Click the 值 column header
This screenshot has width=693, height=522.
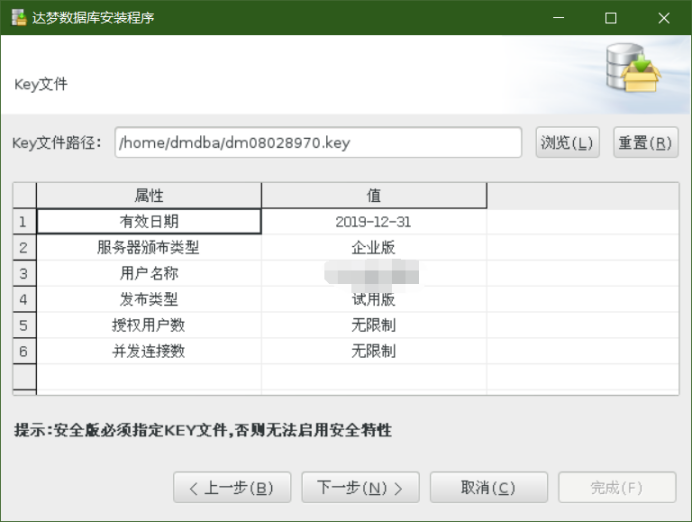pyautogui.click(x=374, y=195)
